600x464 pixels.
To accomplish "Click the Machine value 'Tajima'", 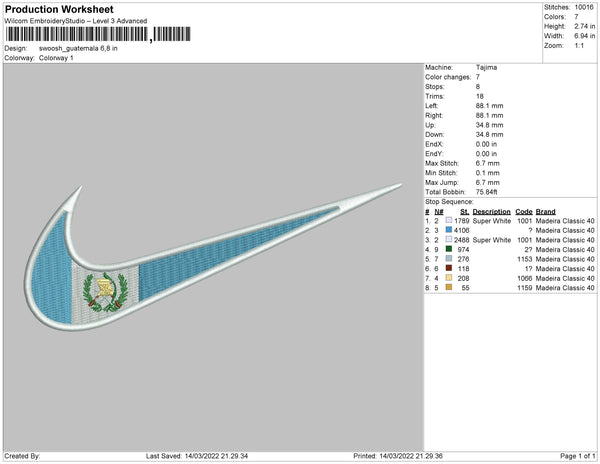I will tap(486, 67).
